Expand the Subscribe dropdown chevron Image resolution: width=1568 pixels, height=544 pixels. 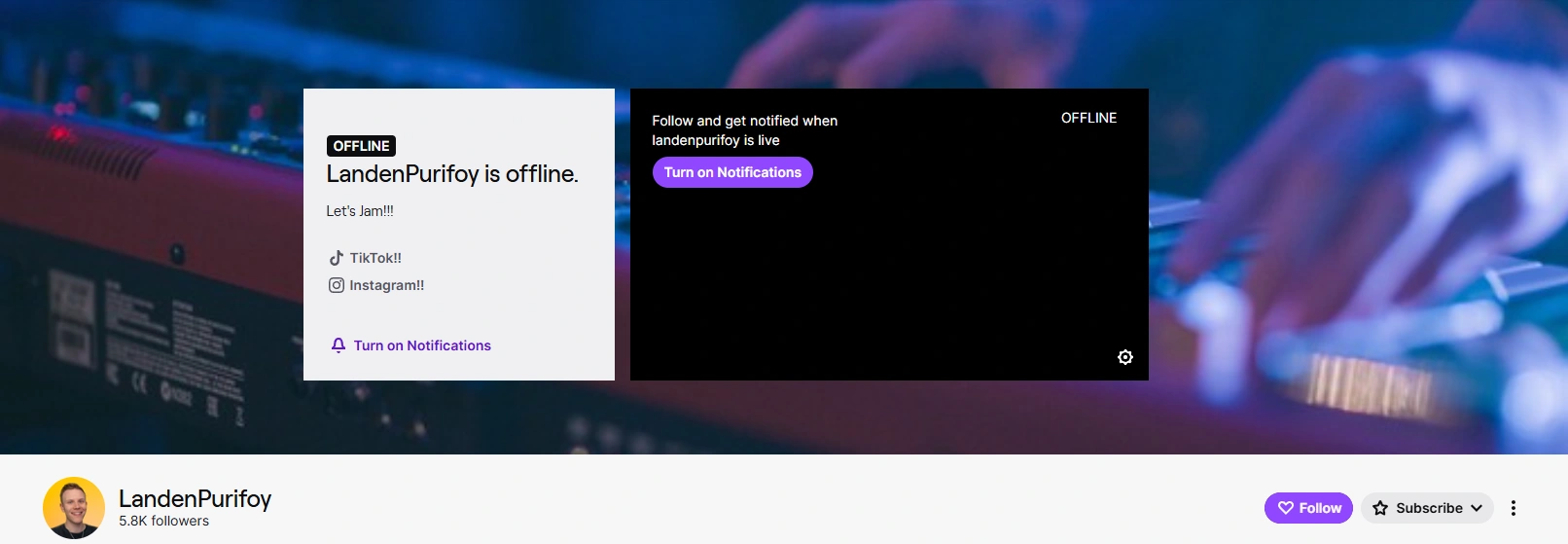point(1477,508)
